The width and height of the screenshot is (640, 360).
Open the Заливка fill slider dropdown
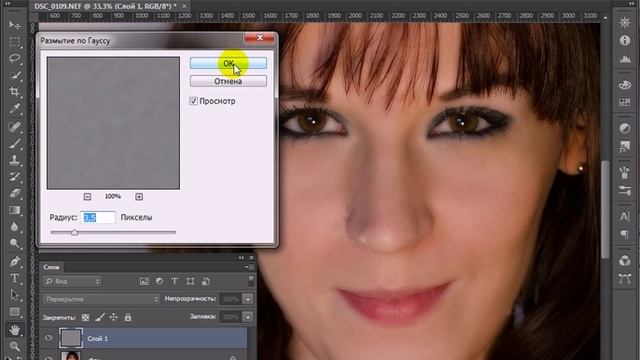(x=248, y=317)
